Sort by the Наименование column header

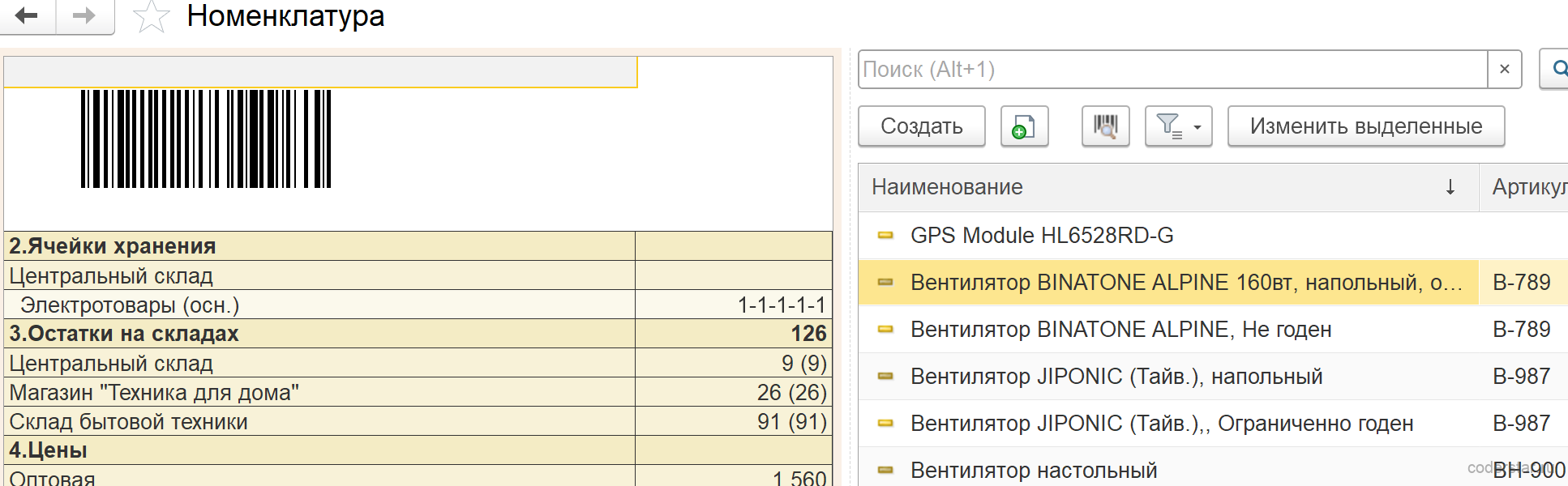pyautogui.click(x=1168, y=187)
